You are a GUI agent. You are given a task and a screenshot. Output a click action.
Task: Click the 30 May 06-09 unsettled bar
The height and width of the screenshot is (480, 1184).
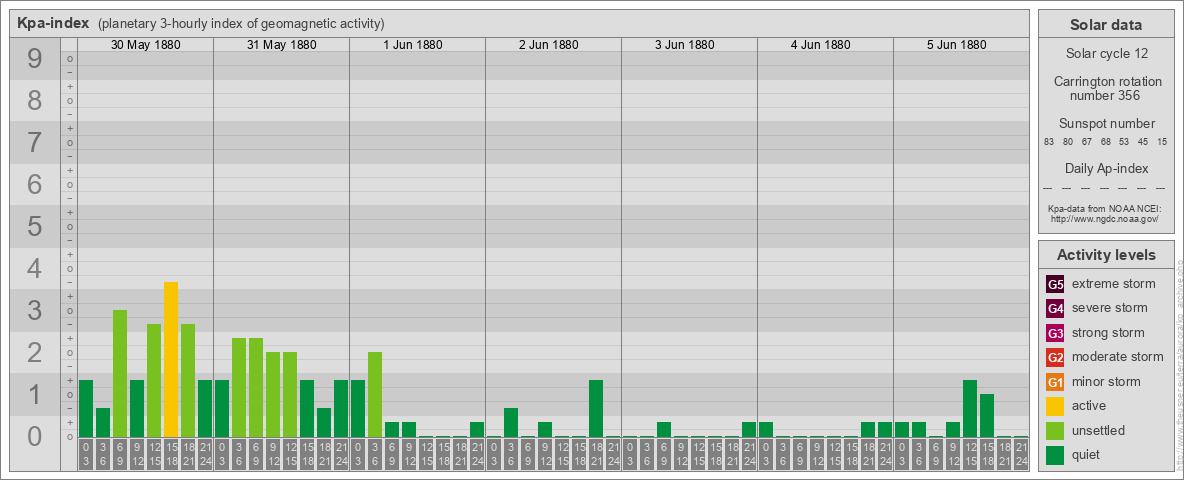(x=120, y=374)
